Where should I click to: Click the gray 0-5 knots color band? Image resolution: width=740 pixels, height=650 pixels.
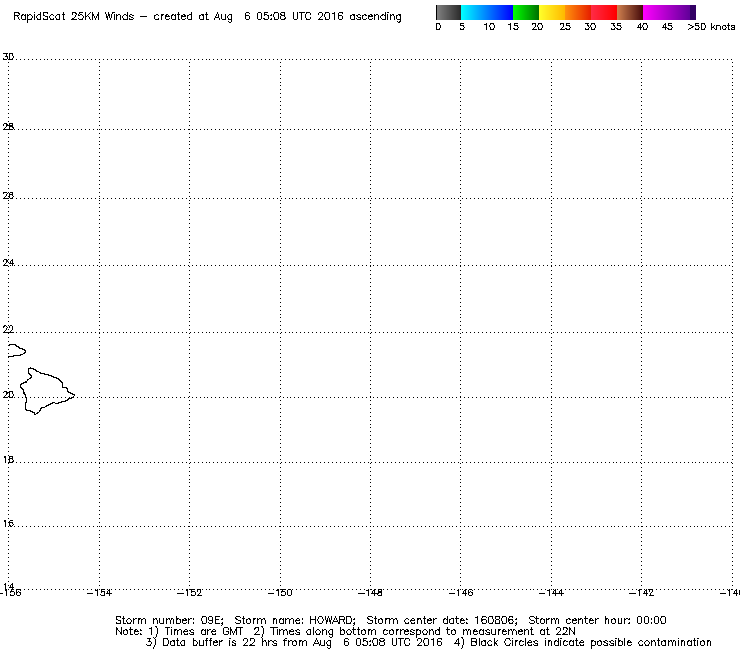pyautogui.click(x=448, y=12)
